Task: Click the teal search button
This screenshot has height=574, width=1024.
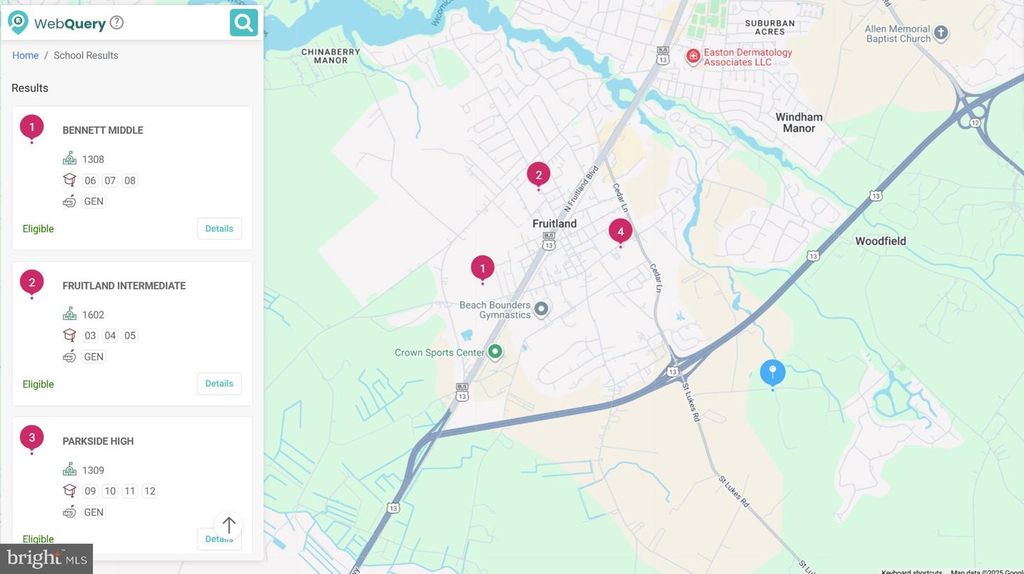Action: coord(244,23)
